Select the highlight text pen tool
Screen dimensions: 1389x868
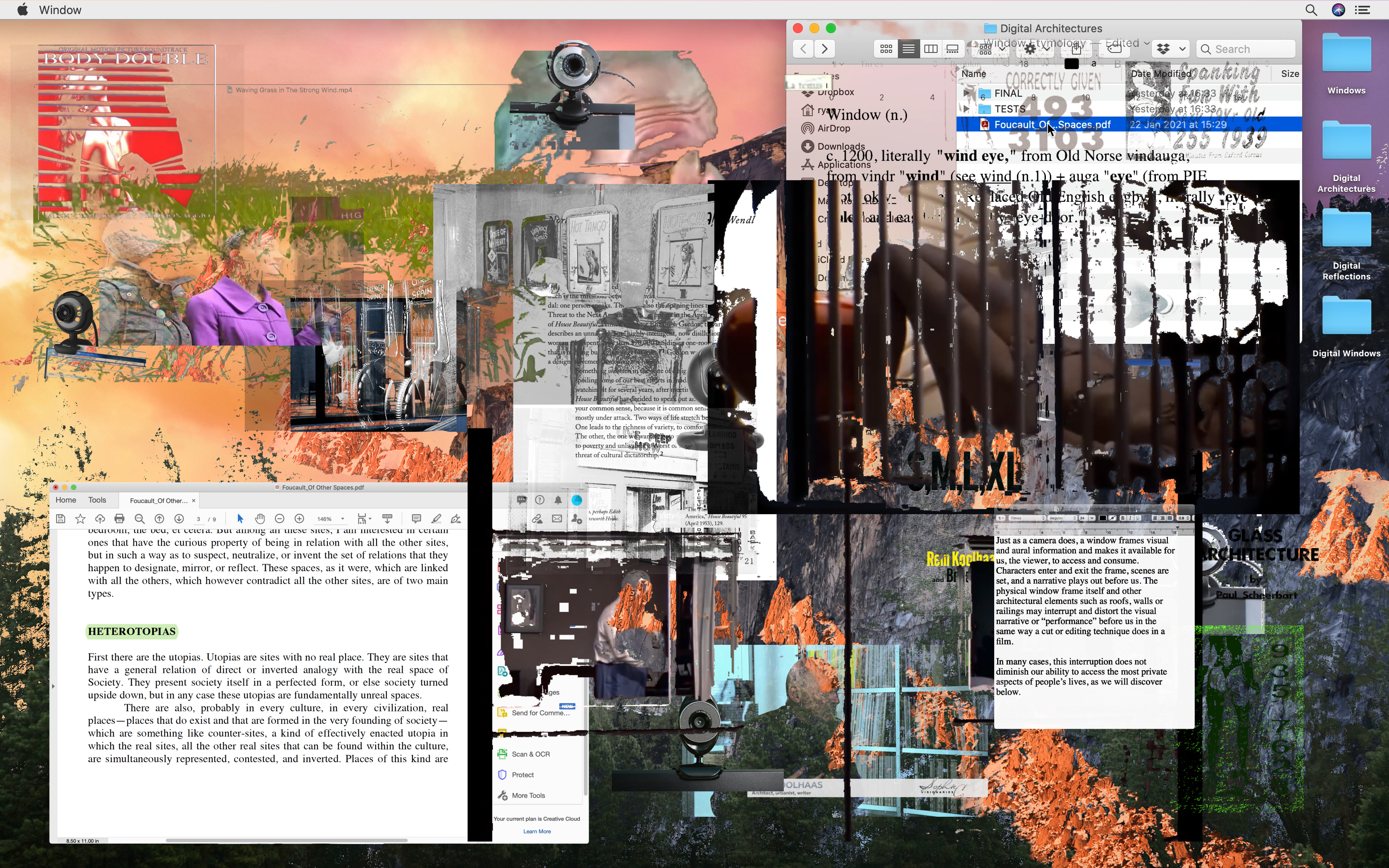tap(436, 519)
